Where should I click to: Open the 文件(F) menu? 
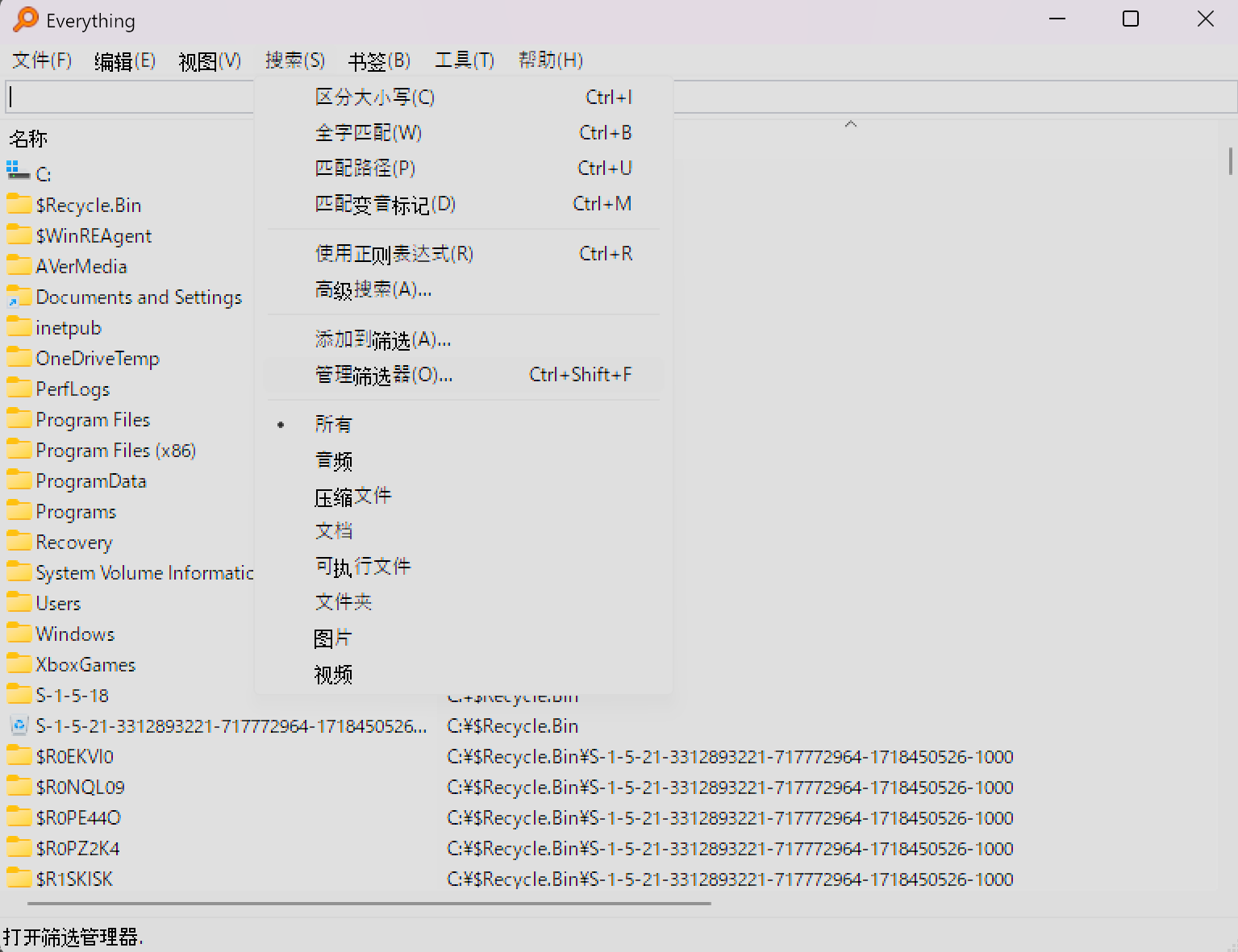42,60
